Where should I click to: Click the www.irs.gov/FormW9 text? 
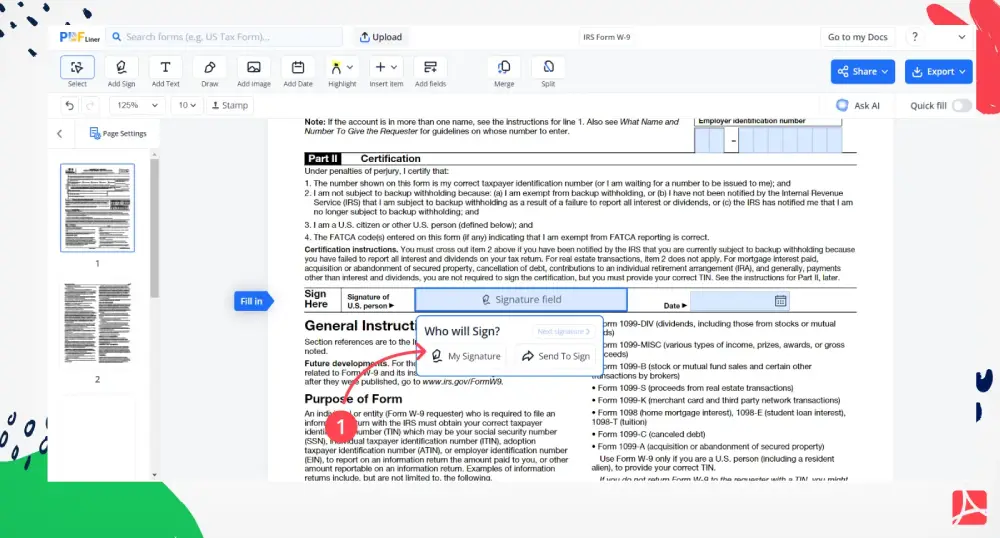(x=462, y=382)
